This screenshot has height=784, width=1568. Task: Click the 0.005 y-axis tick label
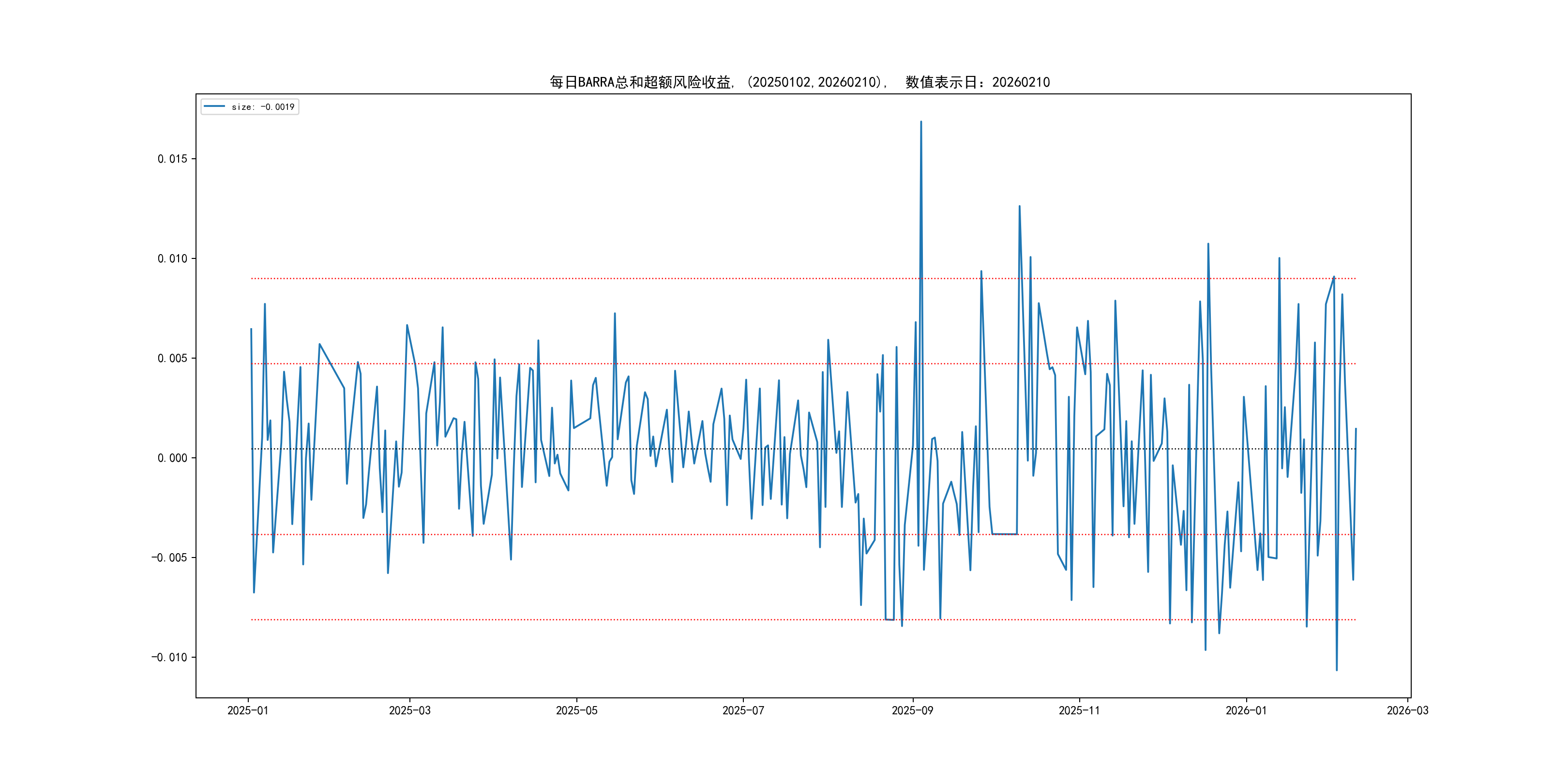[x=172, y=359]
